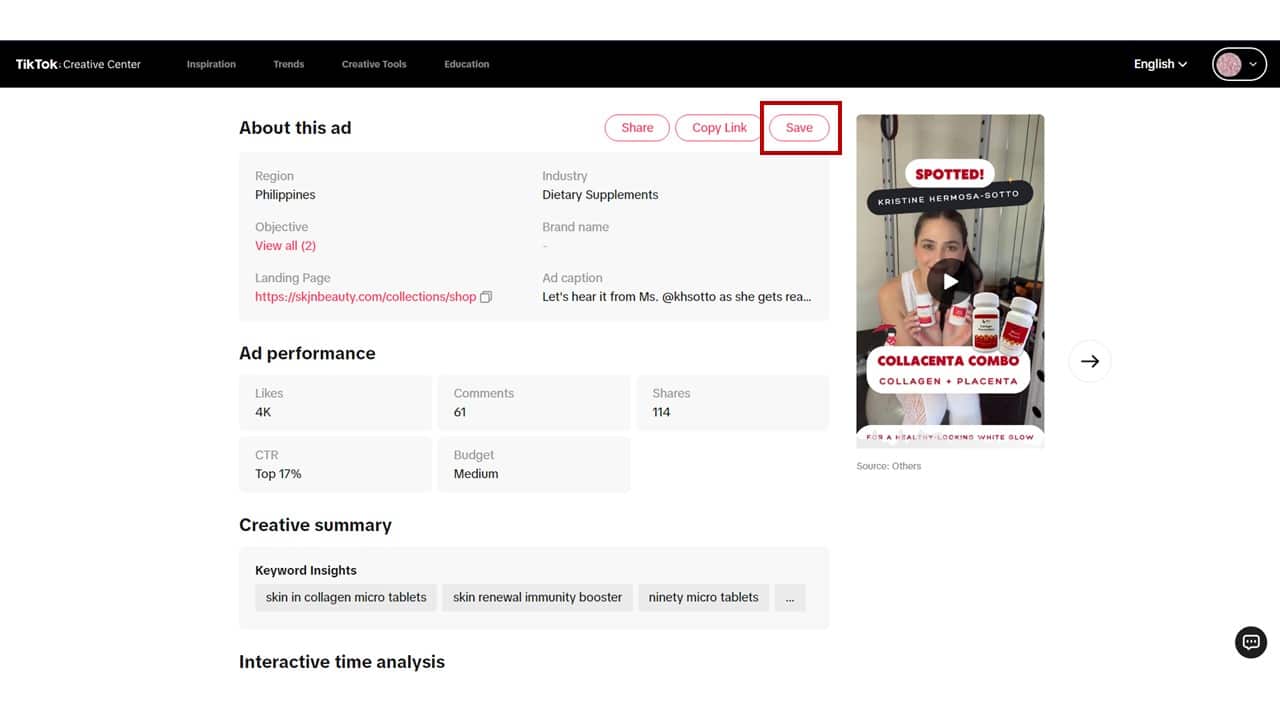Click the Shares '114' value
The image size is (1280, 720).
click(662, 412)
